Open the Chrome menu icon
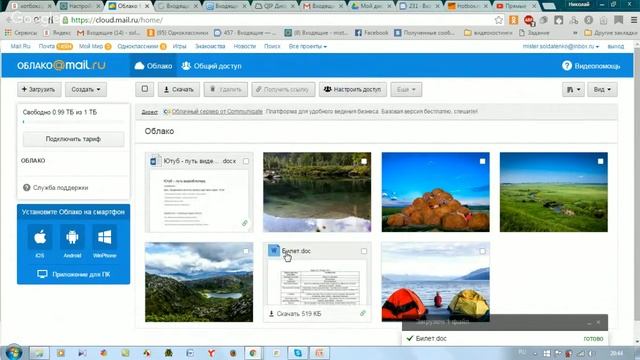The image size is (640, 360). (x=634, y=20)
